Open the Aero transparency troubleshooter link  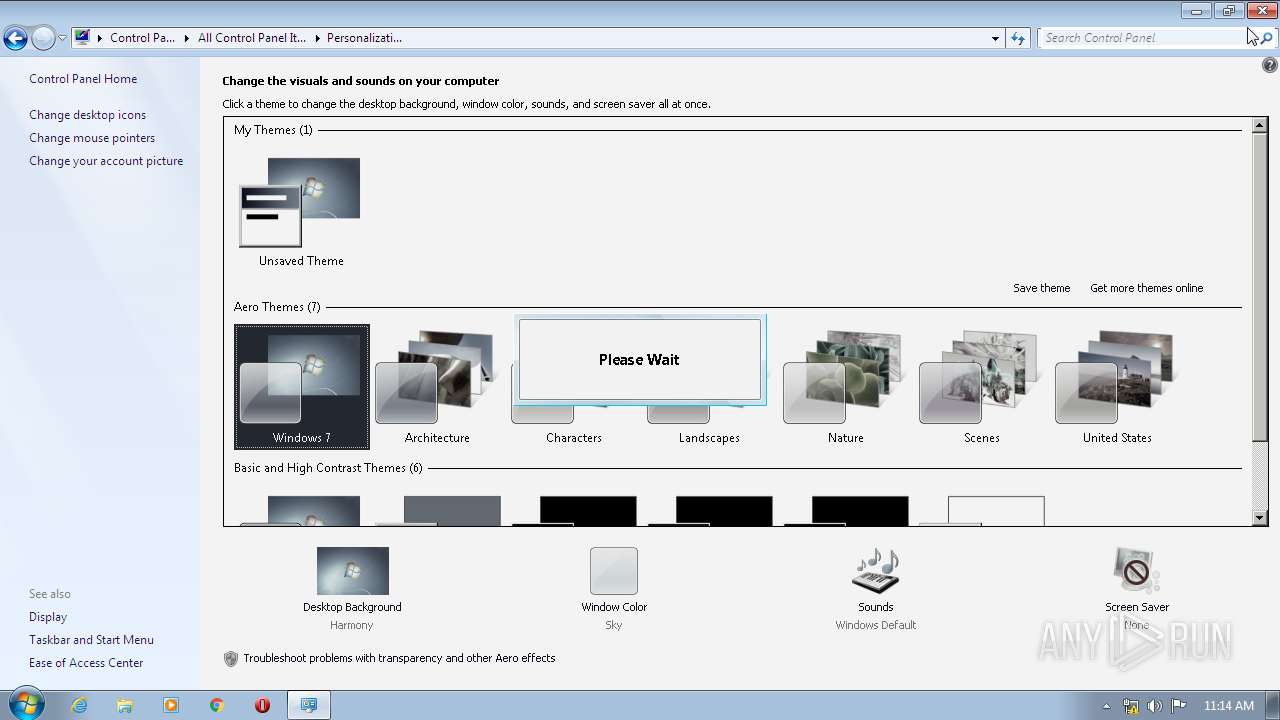point(399,658)
